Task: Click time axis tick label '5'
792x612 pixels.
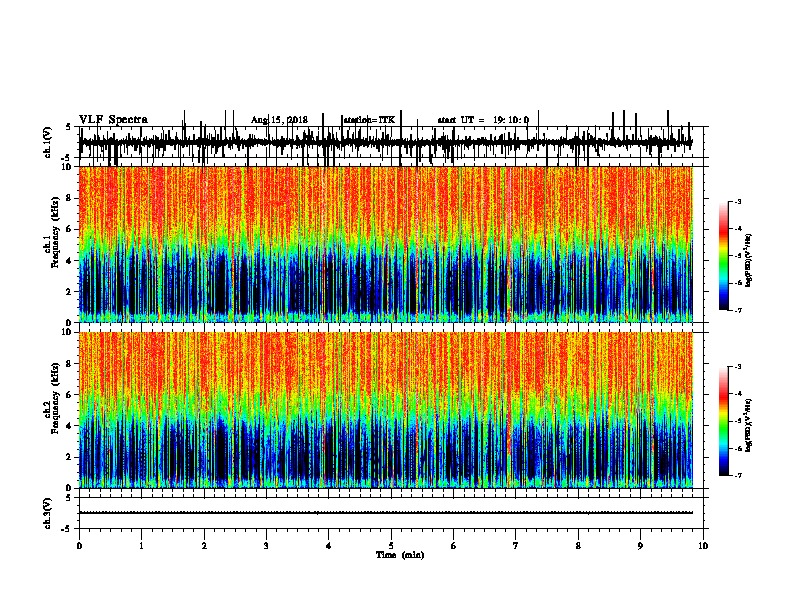Action: (x=391, y=546)
